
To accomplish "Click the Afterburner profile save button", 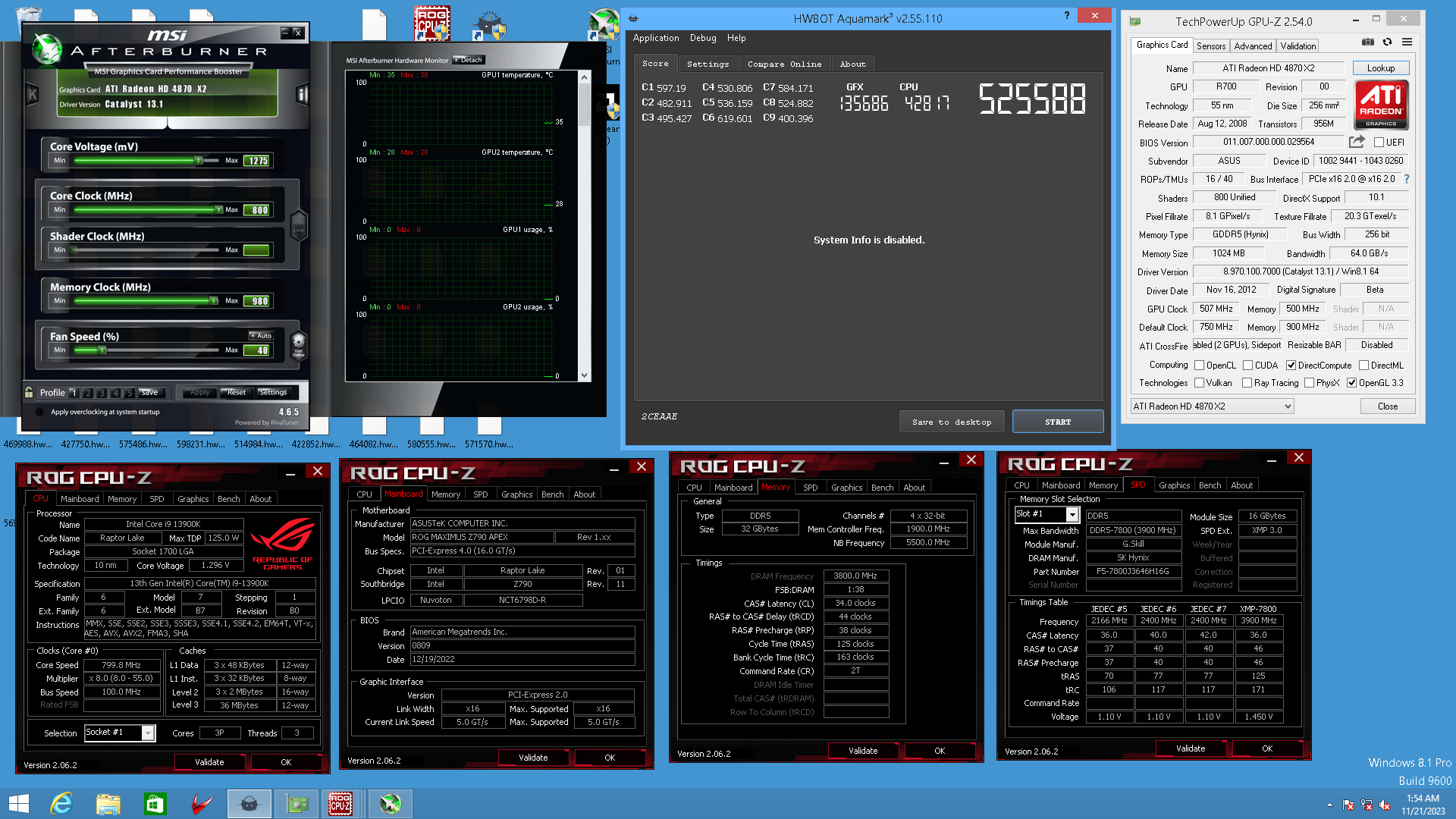I will coord(149,392).
